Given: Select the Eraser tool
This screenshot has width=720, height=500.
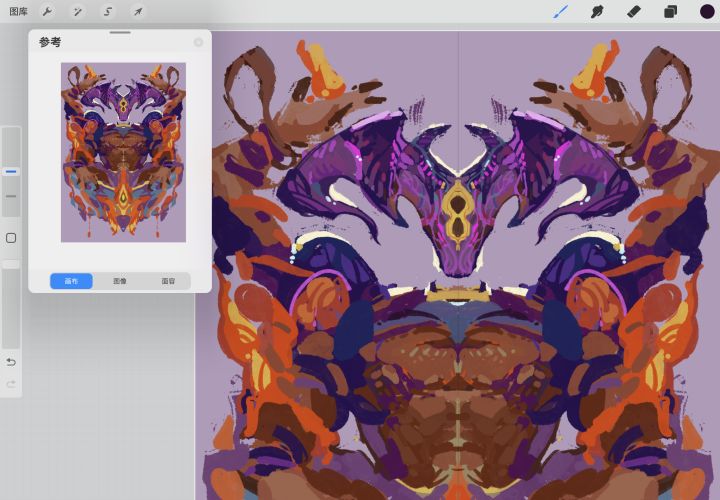Looking at the screenshot, I should pos(633,12).
